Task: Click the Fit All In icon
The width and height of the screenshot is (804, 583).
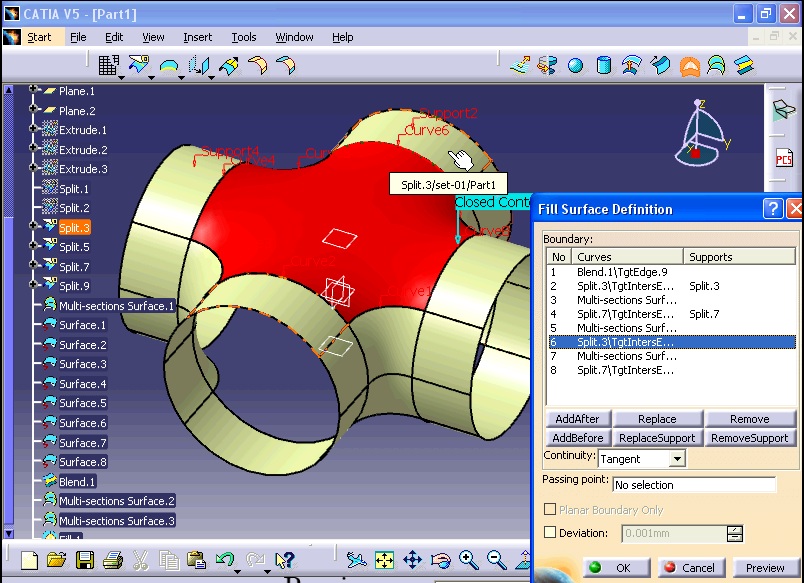Action: tap(384, 560)
